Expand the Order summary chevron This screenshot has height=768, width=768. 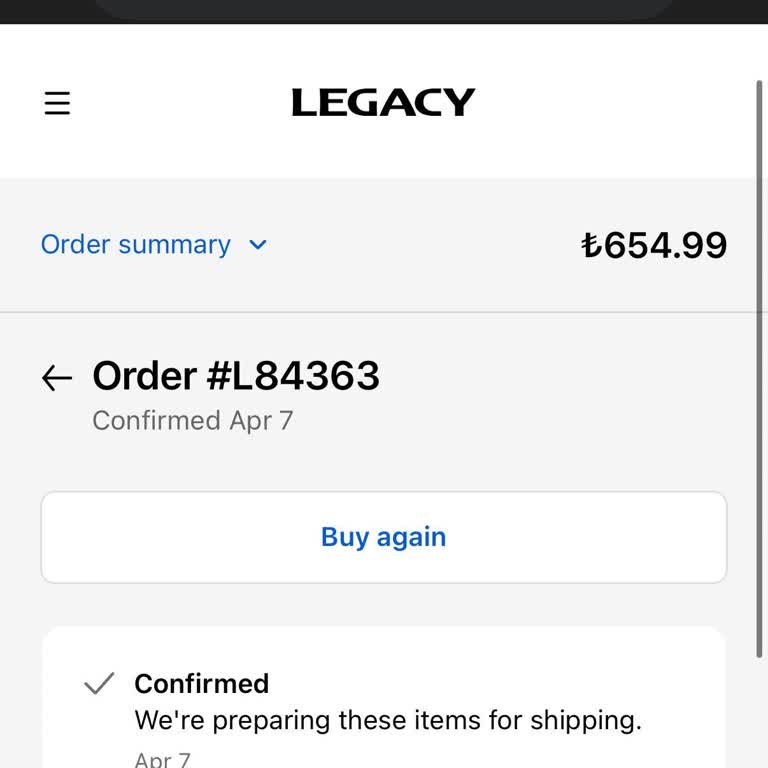[x=258, y=245]
